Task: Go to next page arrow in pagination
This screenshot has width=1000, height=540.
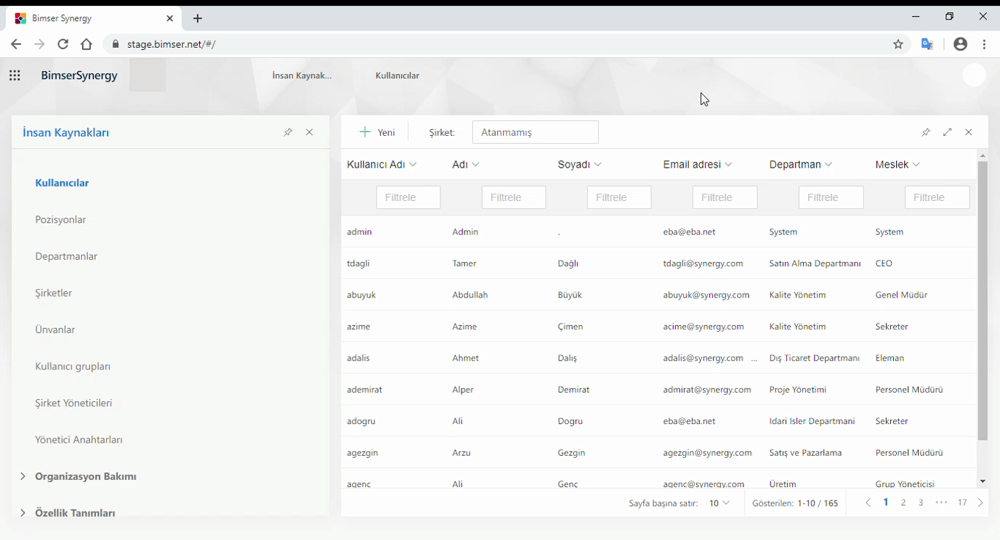Action: pos(980,503)
